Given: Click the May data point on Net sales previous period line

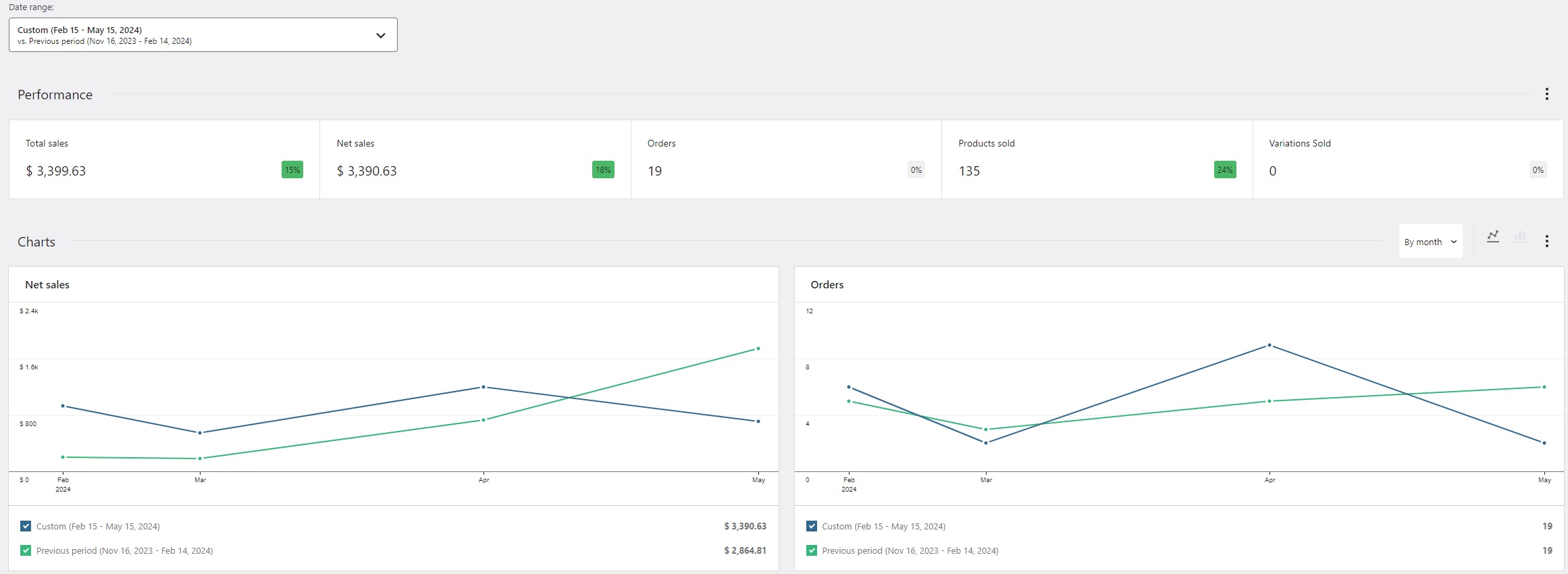Looking at the screenshot, I should coord(758,348).
